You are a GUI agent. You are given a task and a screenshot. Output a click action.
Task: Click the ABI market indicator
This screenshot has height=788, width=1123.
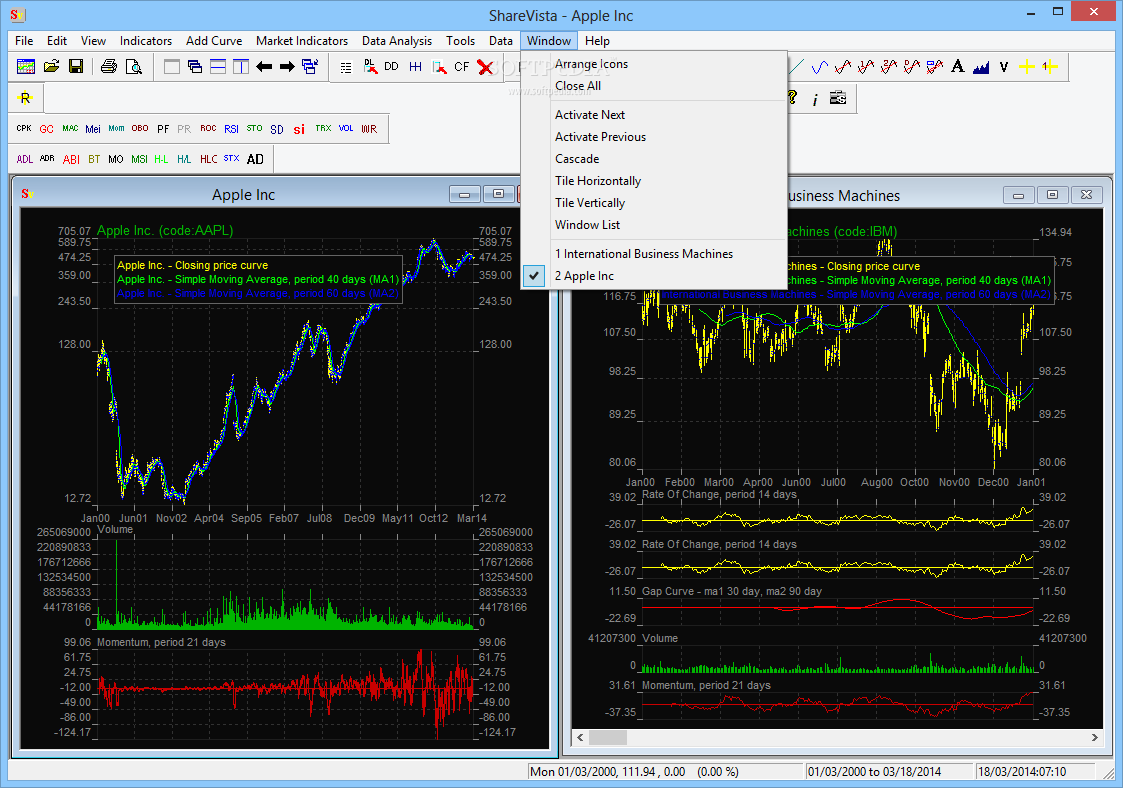click(71, 159)
